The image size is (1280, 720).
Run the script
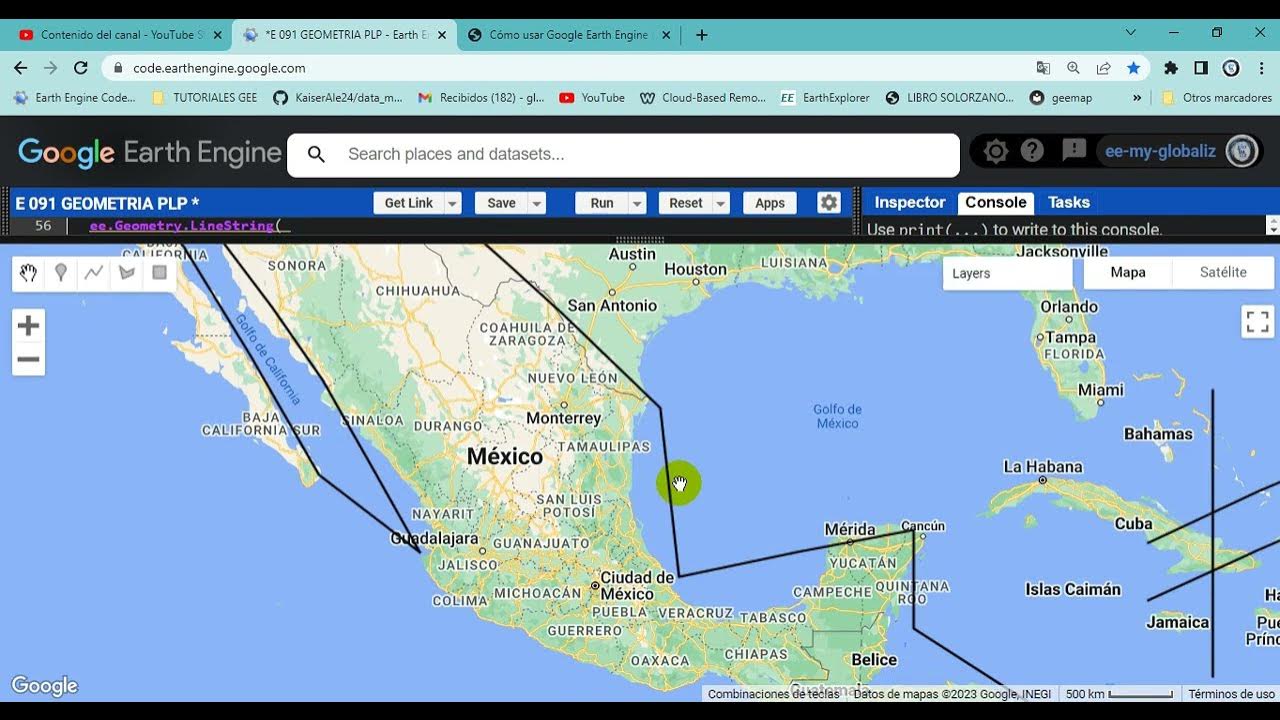coord(602,203)
